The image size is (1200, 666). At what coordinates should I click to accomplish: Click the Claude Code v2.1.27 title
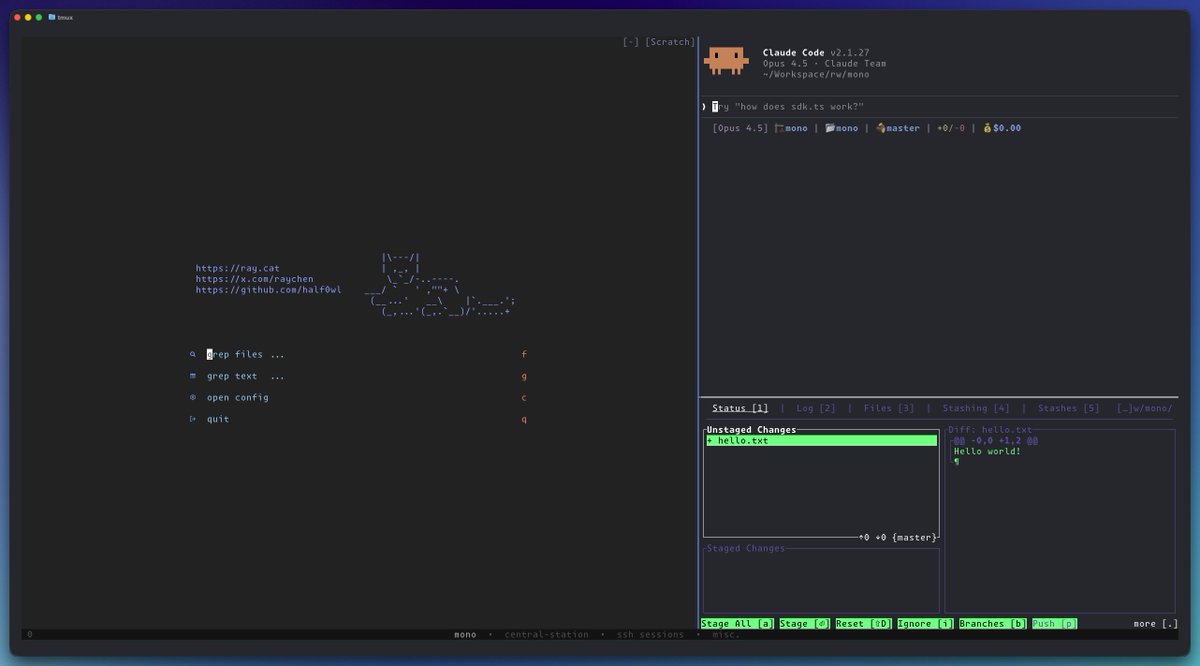(816, 52)
